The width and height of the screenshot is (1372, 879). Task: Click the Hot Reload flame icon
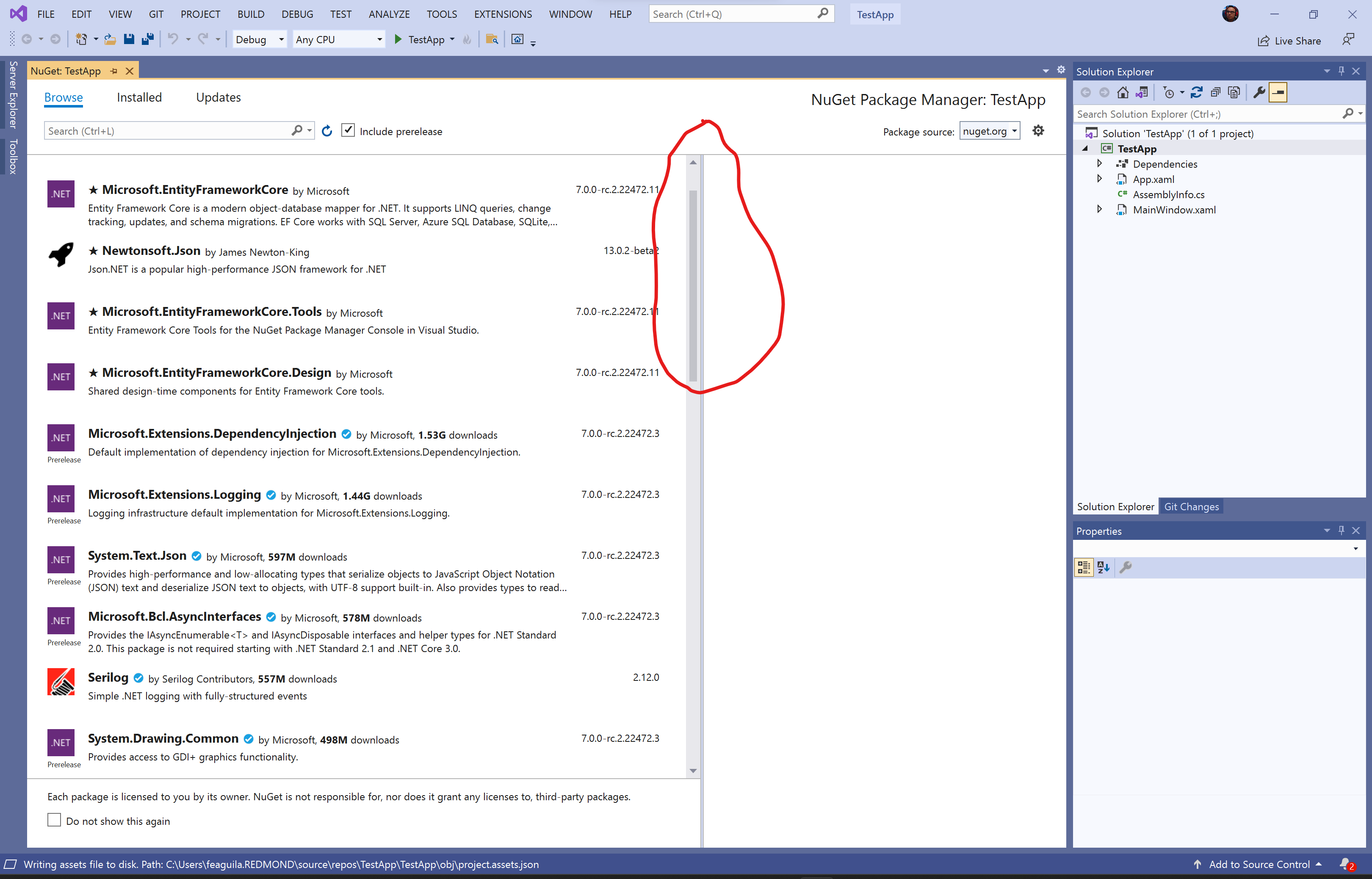[x=467, y=39]
